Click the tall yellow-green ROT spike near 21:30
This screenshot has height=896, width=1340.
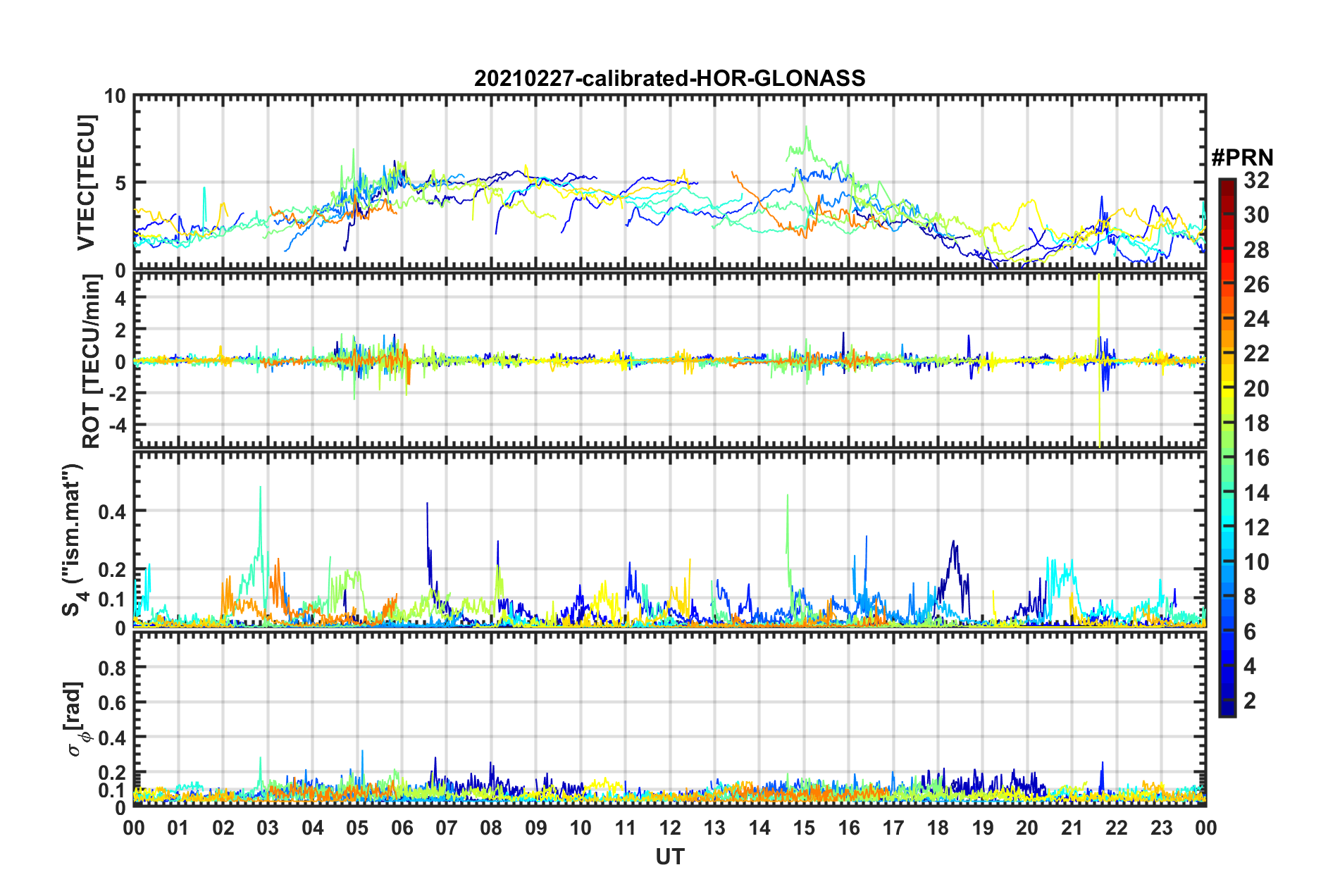coord(1099,359)
